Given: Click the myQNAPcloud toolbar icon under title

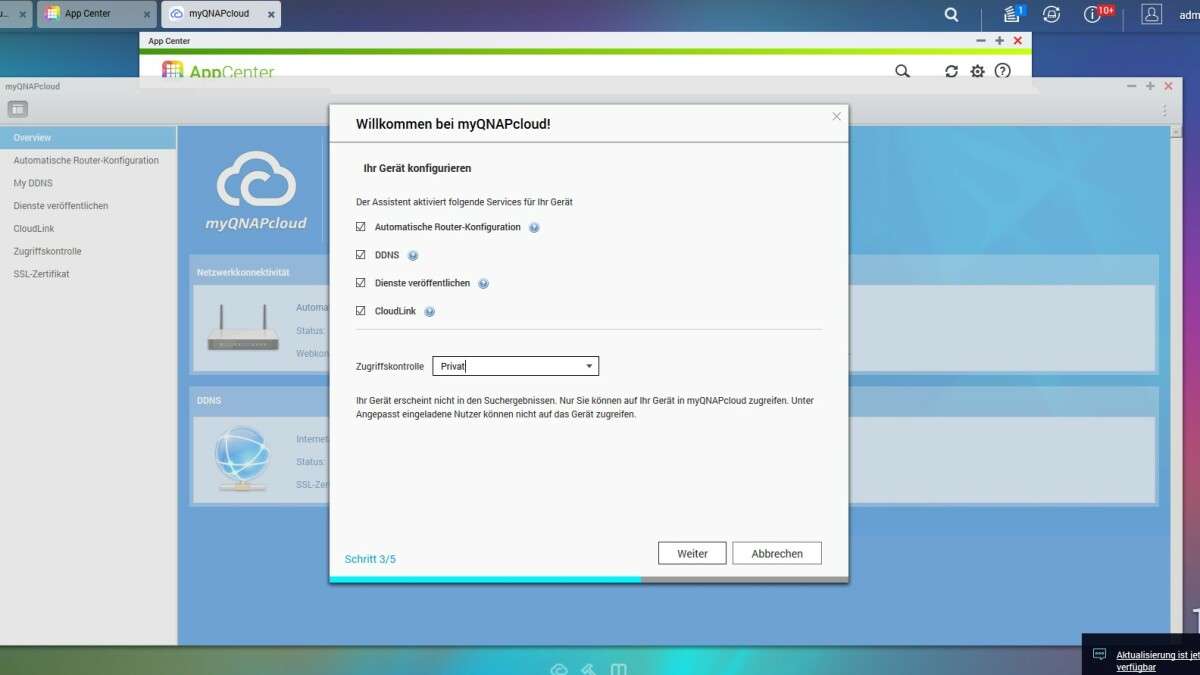Looking at the screenshot, I should (18, 109).
